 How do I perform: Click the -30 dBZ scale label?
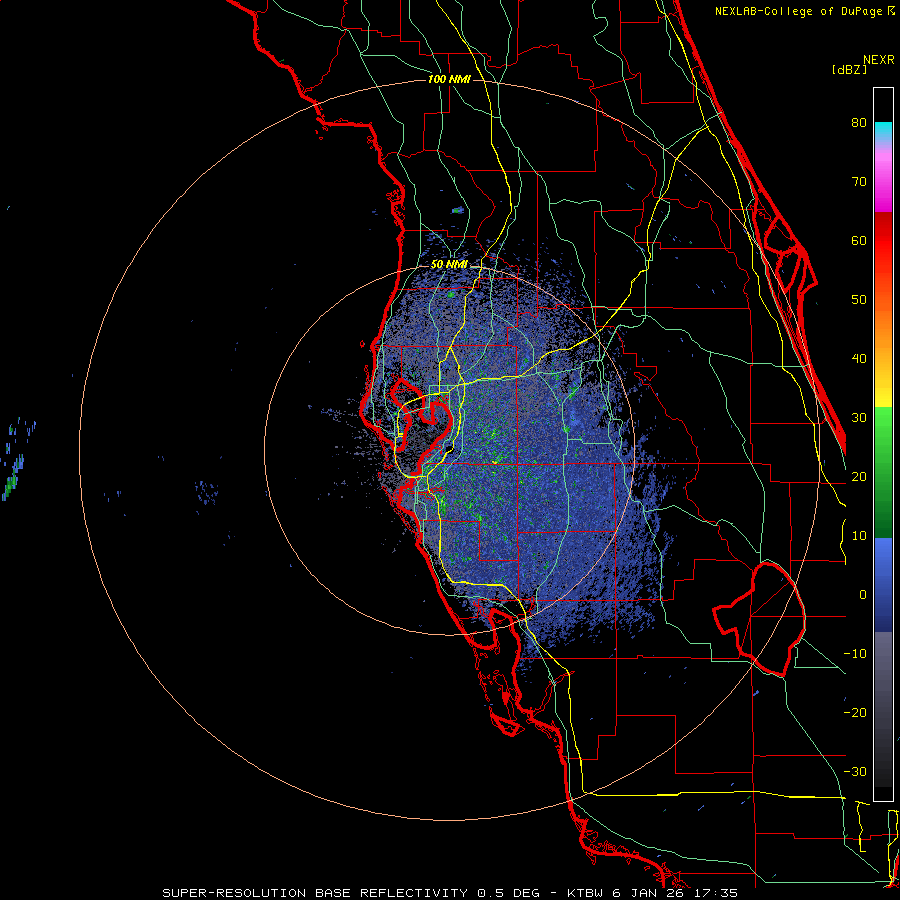point(855,771)
